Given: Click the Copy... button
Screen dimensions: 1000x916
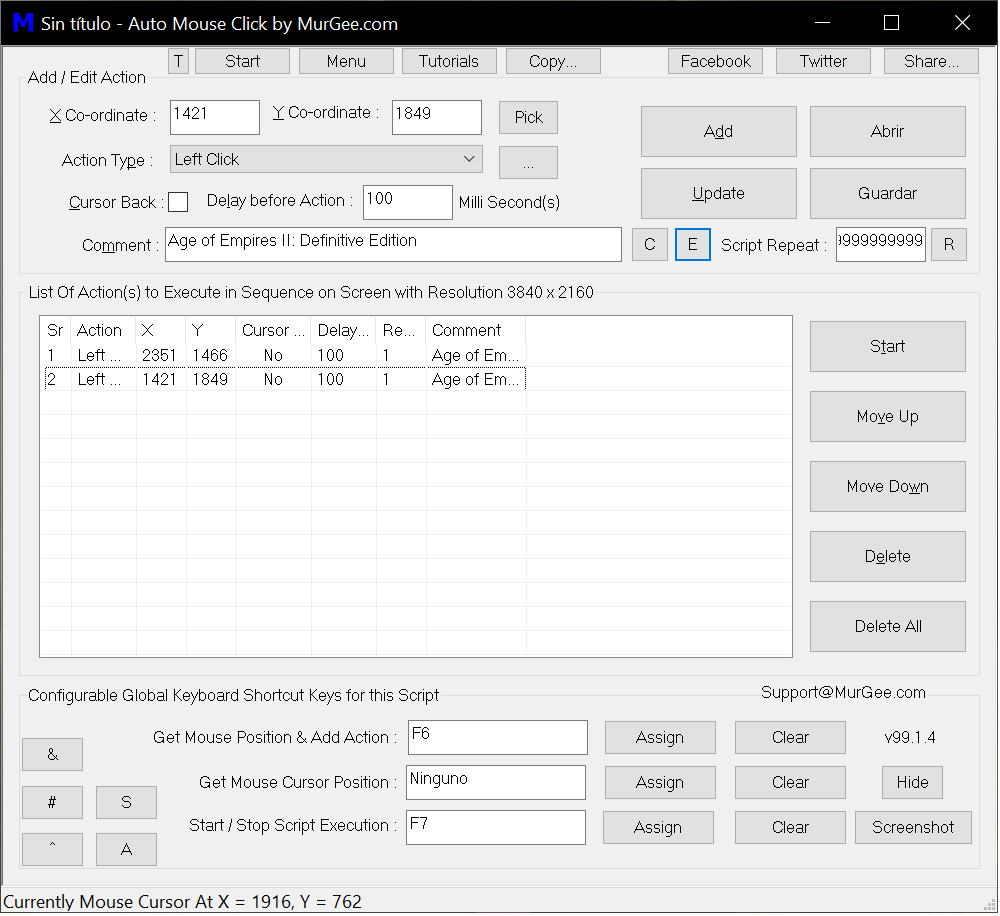Looking at the screenshot, I should pos(553,61).
